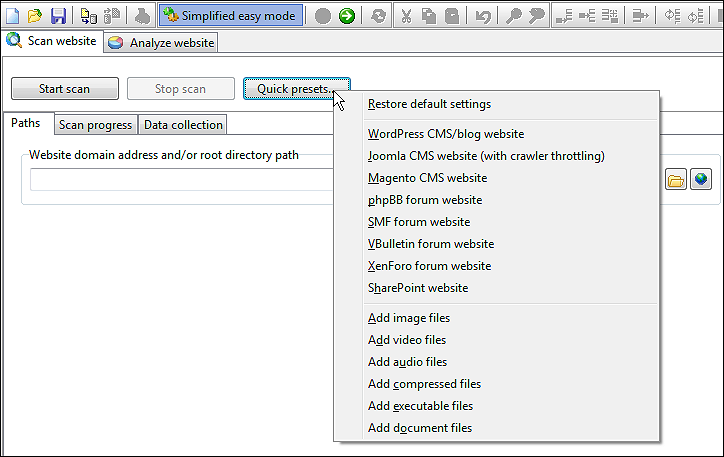Toggle Simplified easy mode
This screenshot has height=457, width=724.
click(231, 16)
